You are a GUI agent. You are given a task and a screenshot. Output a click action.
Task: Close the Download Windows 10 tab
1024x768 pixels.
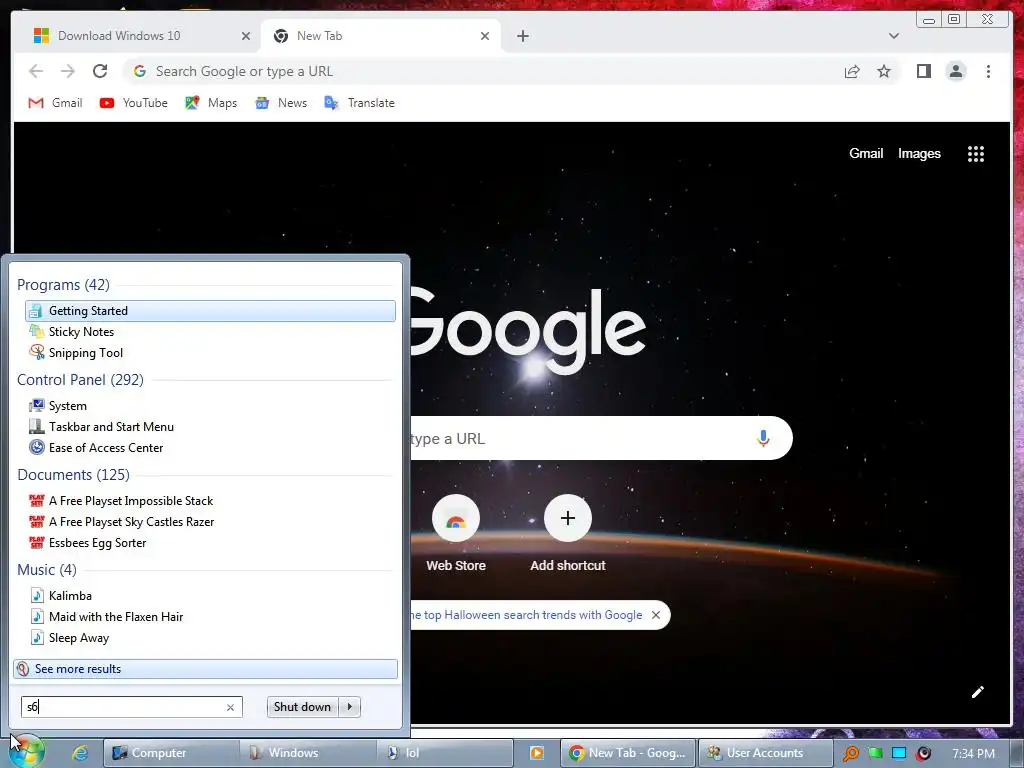[x=246, y=36]
